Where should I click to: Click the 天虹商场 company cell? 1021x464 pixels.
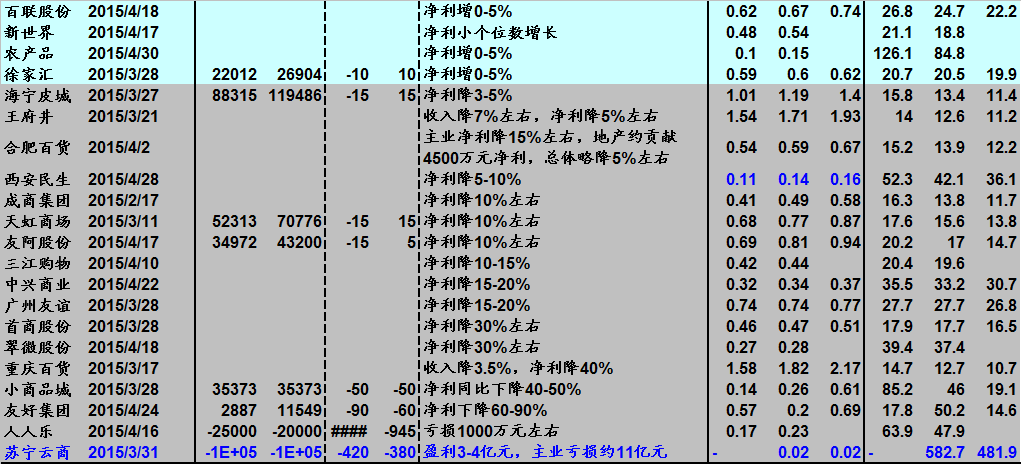tap(37, 221)
